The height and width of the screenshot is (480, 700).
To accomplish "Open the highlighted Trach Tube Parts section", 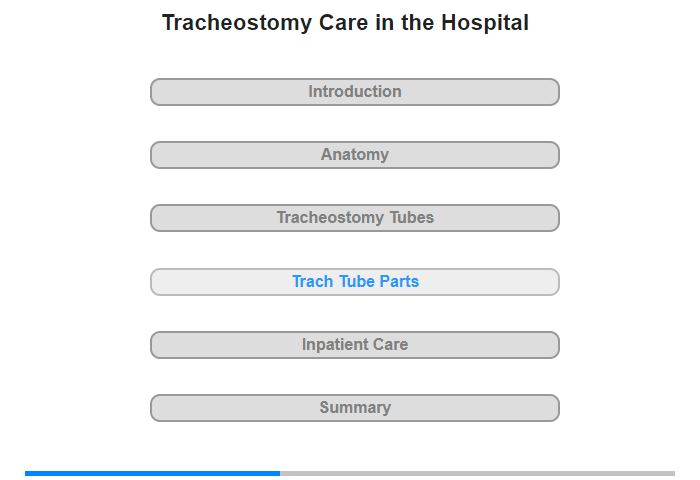I will point(355,282).
